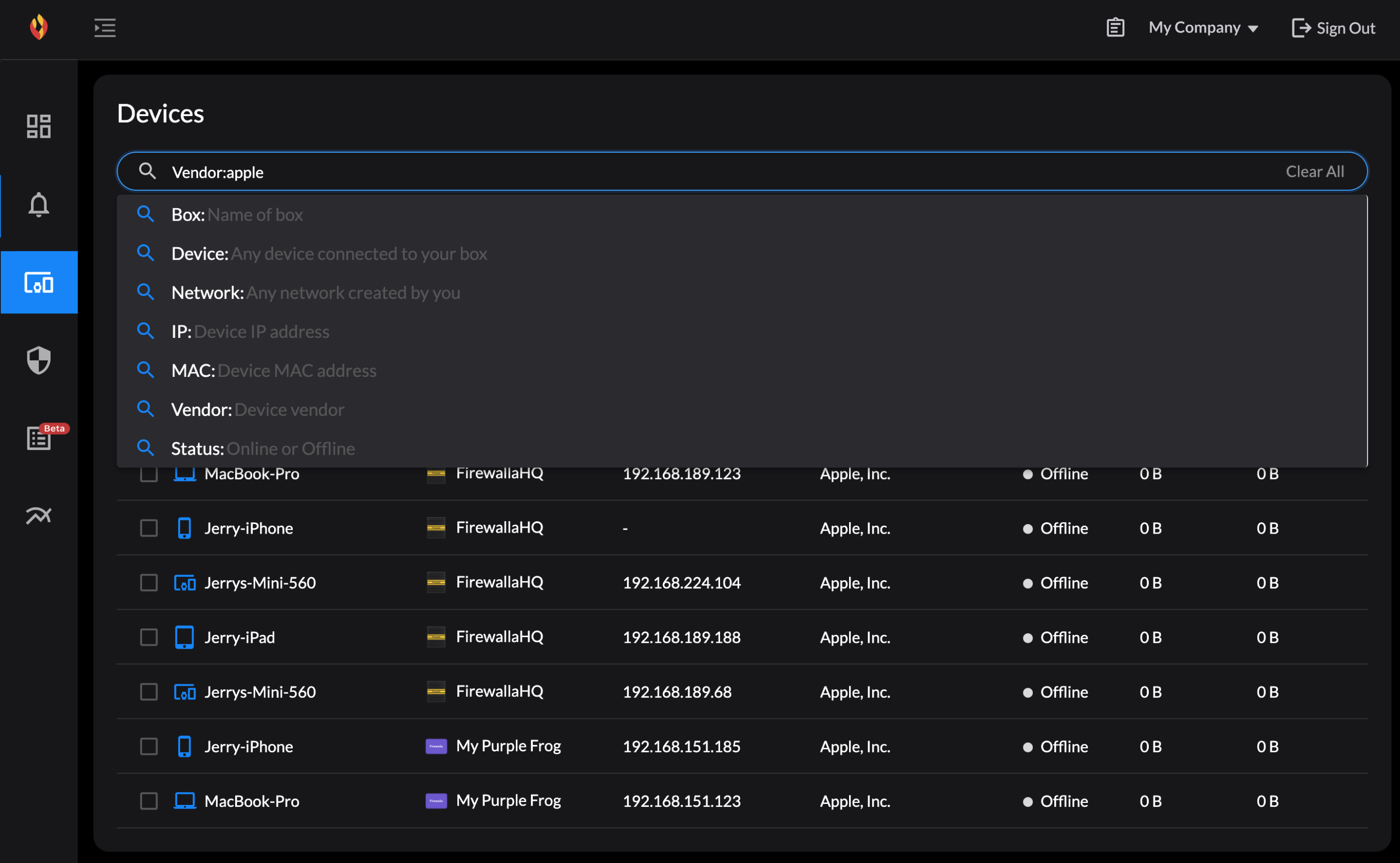Select checkbox for Jerrys-Mini-560 at 192.168.224.104
Screen dimensions: 1400x863
click(149, 583)
